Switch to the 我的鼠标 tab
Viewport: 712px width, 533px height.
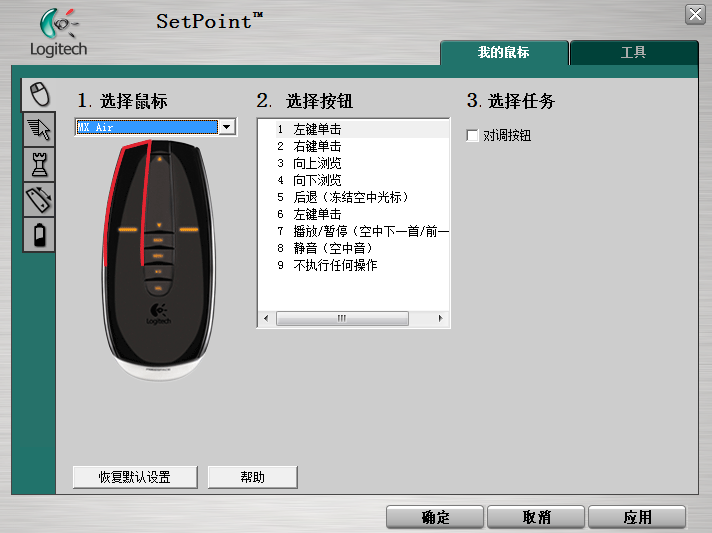point(504,53)
